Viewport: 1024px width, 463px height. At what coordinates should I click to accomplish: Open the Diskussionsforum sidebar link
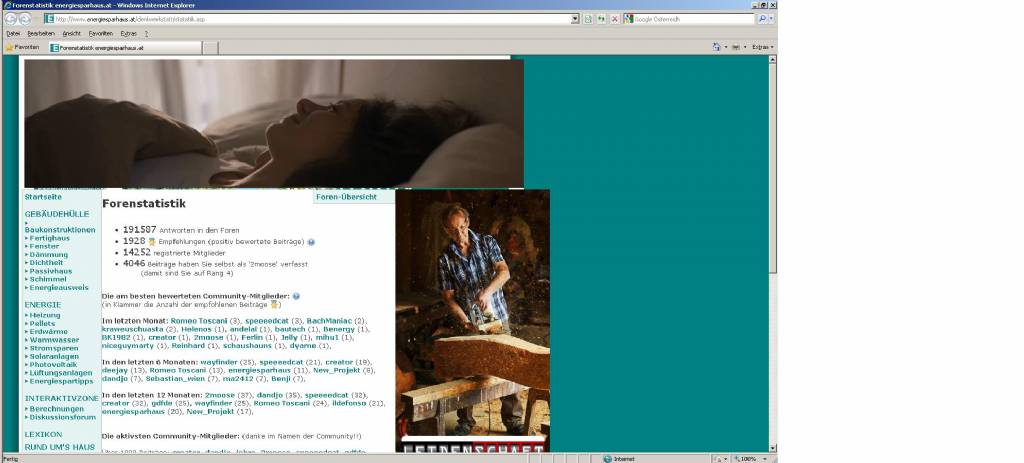63,417
